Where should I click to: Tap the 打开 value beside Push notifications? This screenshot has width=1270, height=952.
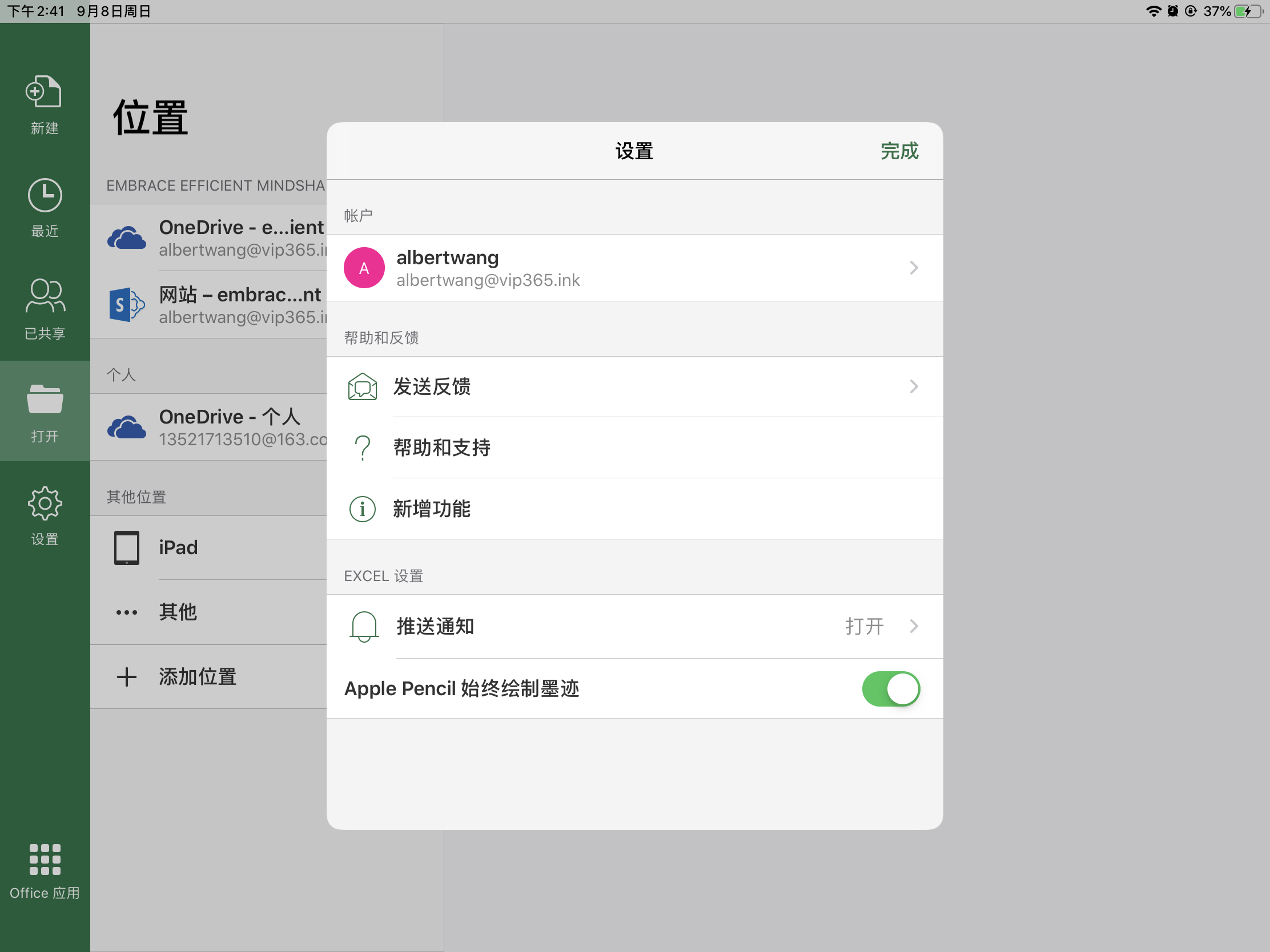coord(865,626)
